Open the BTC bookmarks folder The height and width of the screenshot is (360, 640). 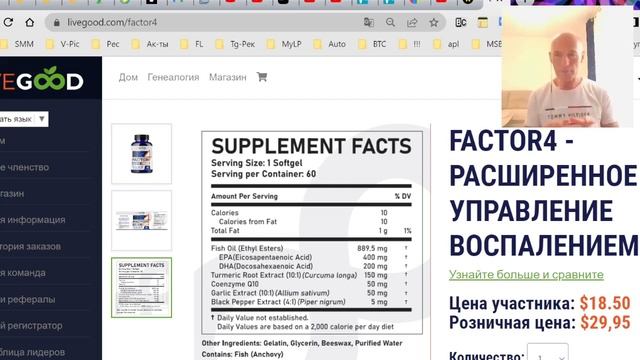[x=372, y=44]
